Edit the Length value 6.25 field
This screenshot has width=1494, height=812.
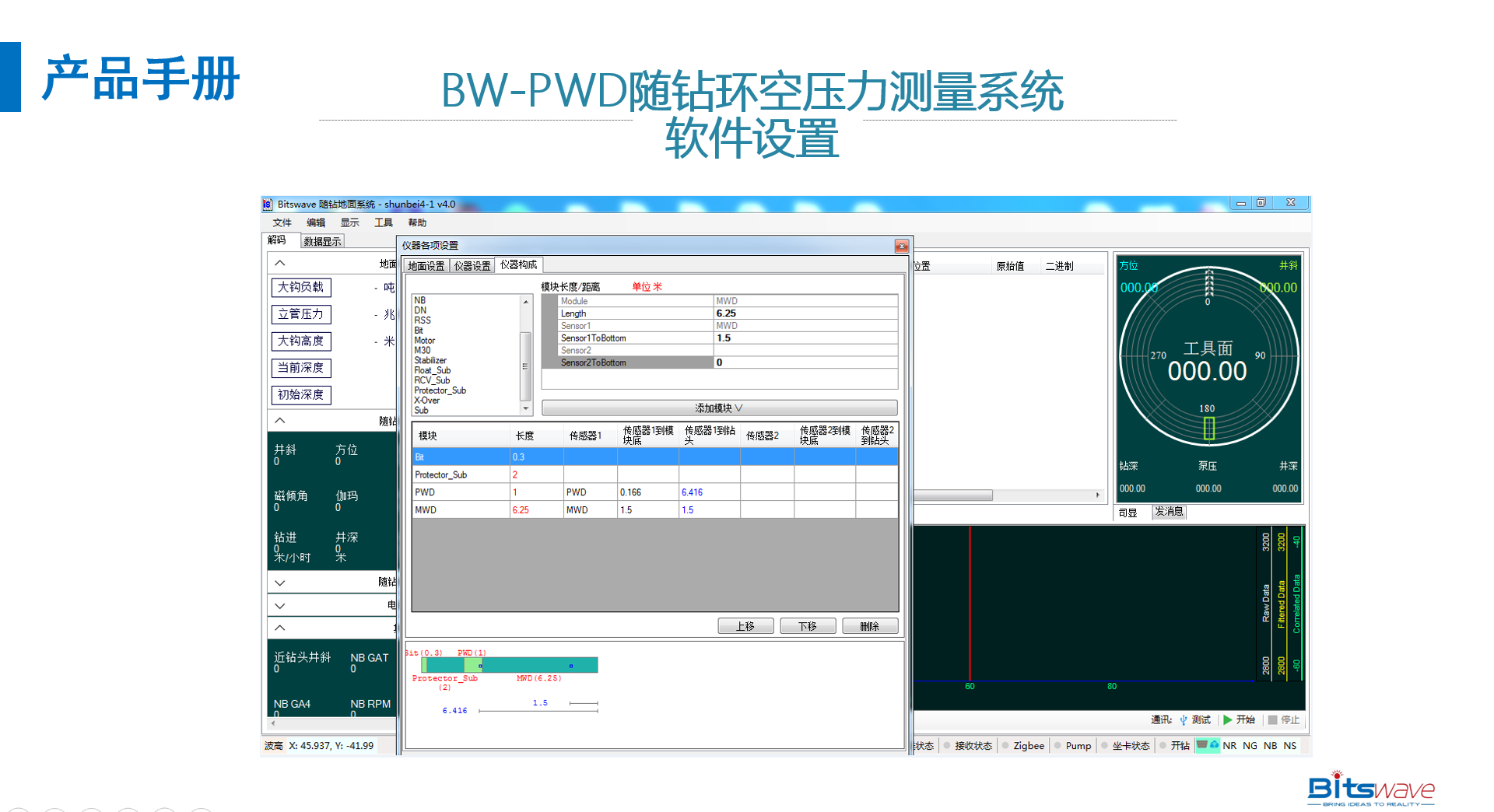click(805, 313)
